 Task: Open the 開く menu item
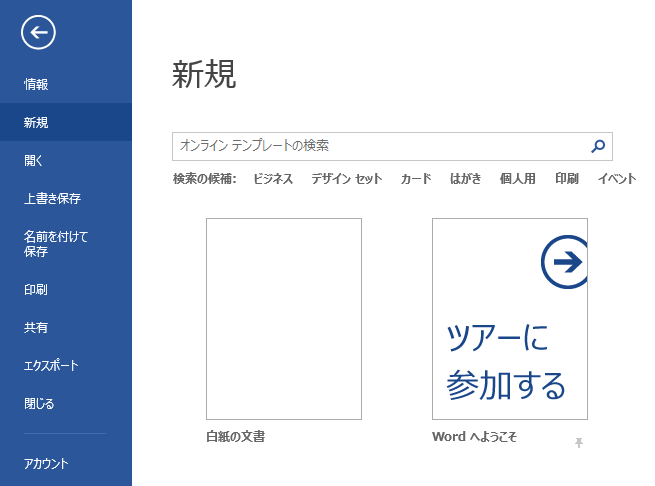click(34, 160)
